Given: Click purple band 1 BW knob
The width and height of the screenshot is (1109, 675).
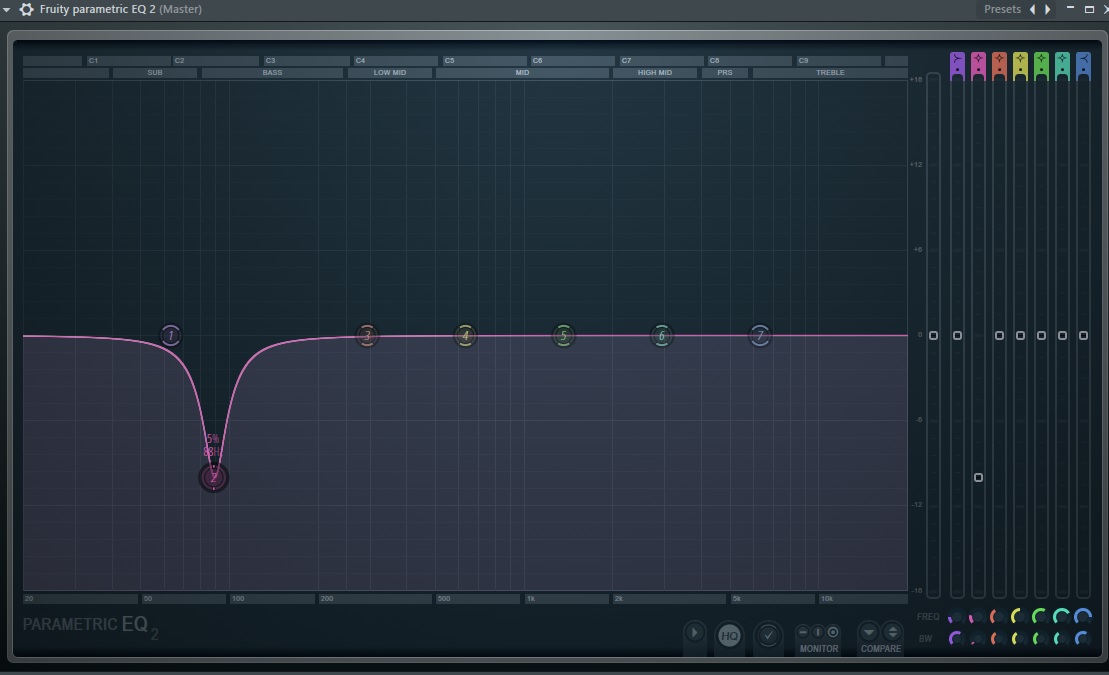Looking at the screenshot, I should pyautogui.click(x=956, y=639).
